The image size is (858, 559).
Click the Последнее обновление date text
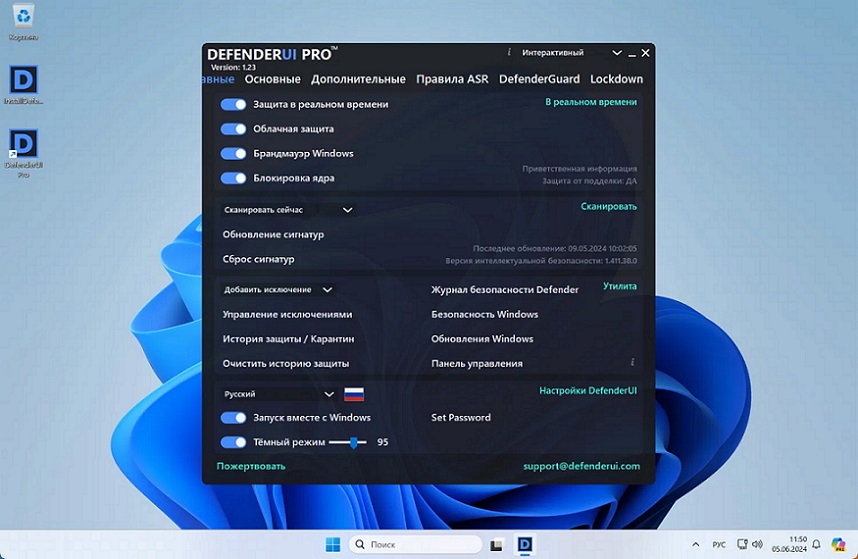pos(555,249)
